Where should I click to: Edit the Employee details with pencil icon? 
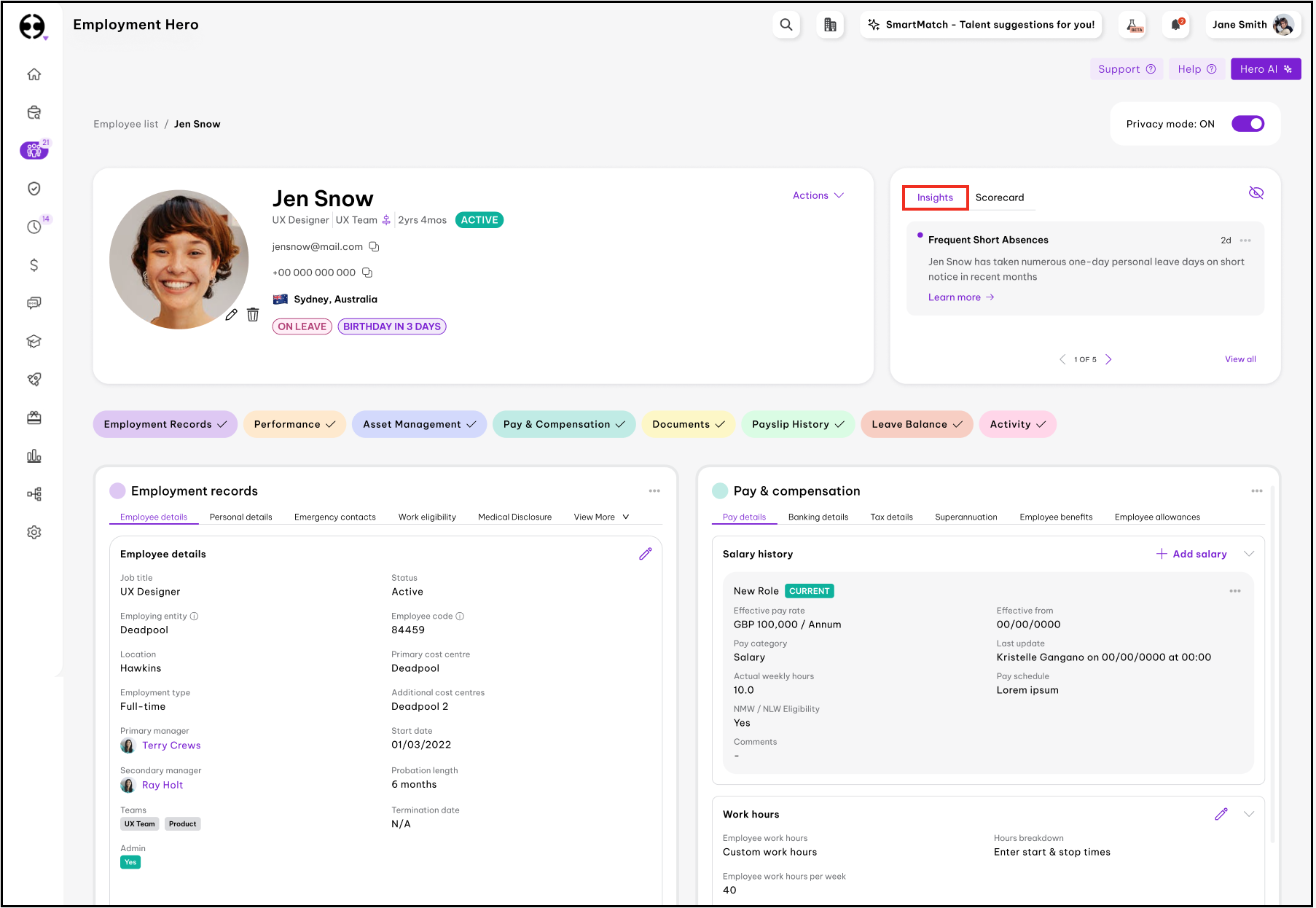pos(645,555)
